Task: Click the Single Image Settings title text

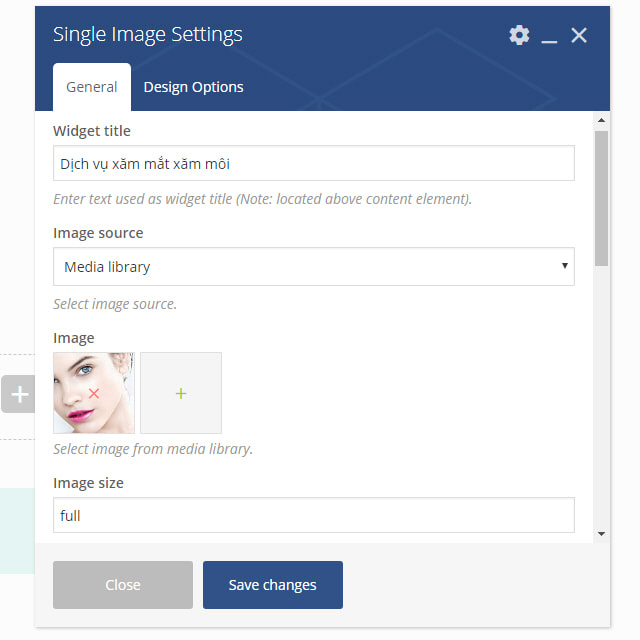Action: tap(148, 35)
